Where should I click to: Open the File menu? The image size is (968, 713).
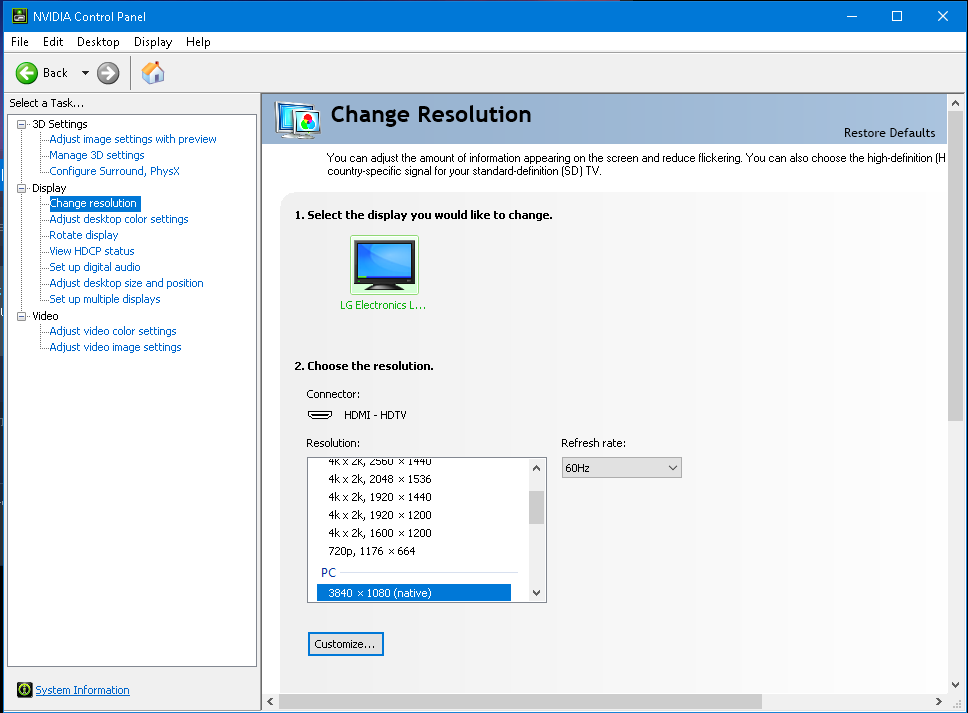click(20, 42)
